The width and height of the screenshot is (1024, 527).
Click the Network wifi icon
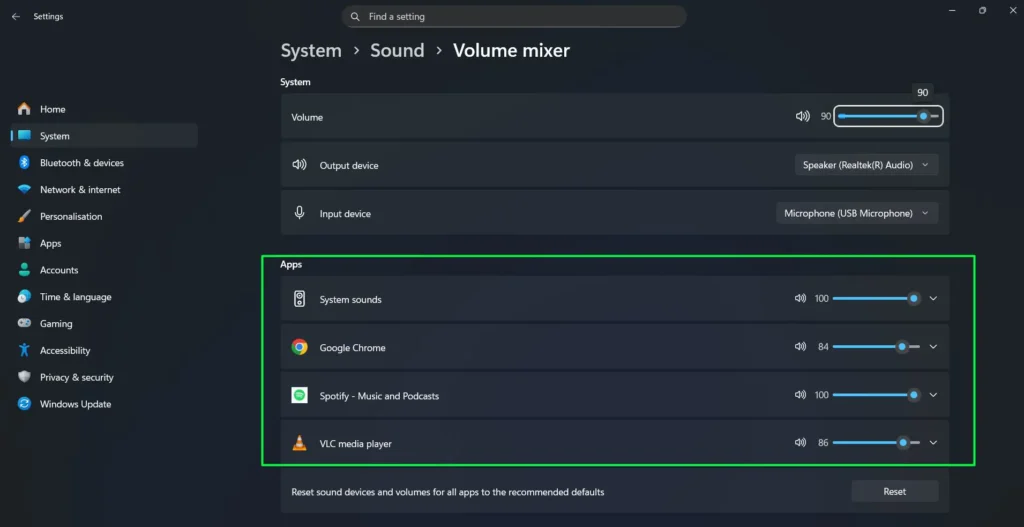point(24,189)
